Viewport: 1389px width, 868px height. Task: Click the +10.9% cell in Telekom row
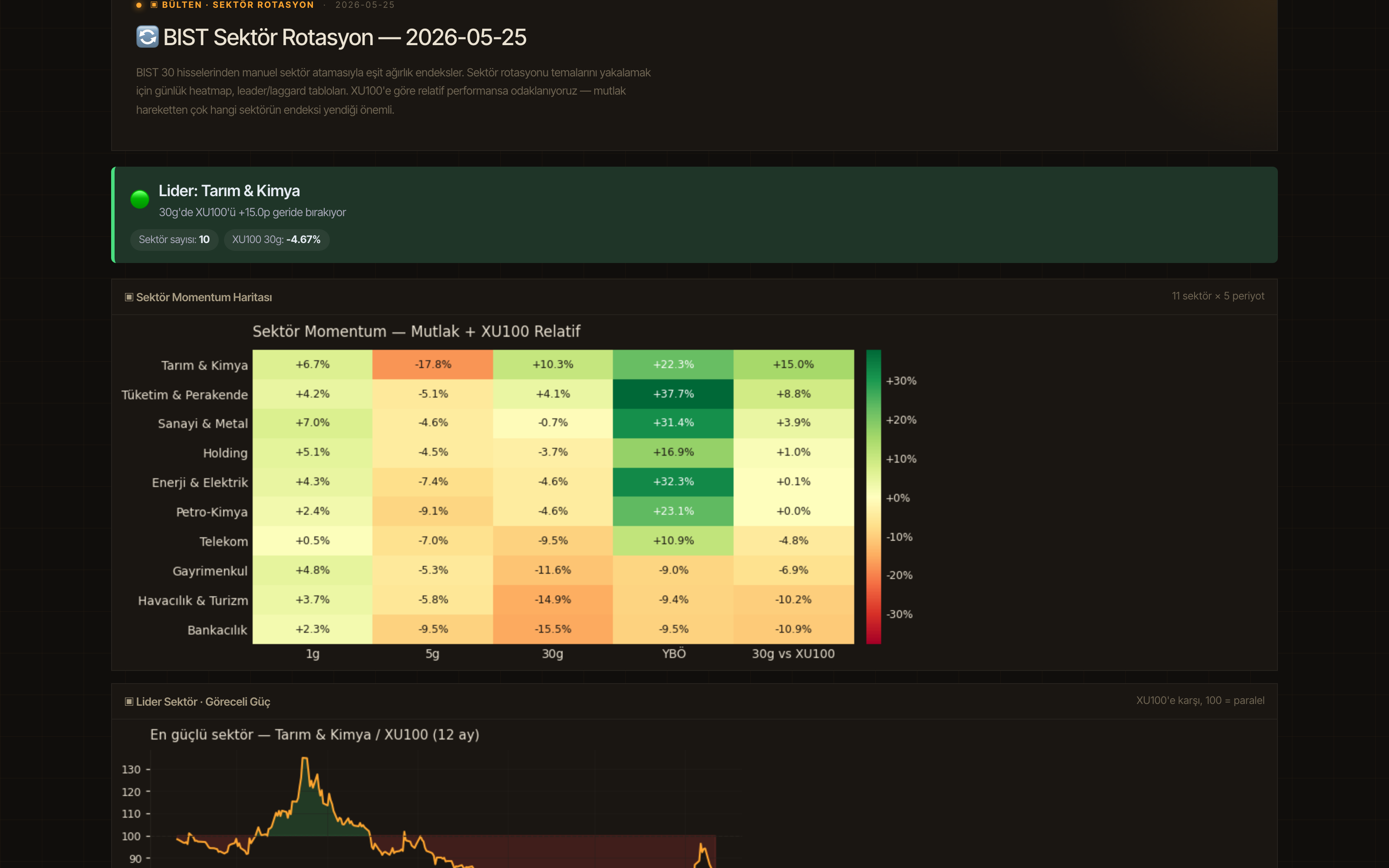click(x=673, y=541)
